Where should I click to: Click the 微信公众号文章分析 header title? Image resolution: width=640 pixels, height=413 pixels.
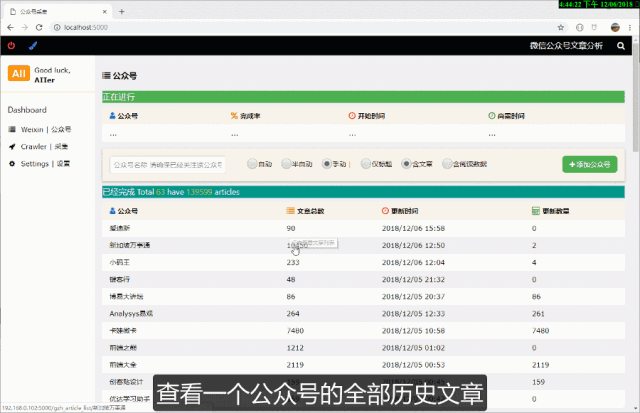566,46
